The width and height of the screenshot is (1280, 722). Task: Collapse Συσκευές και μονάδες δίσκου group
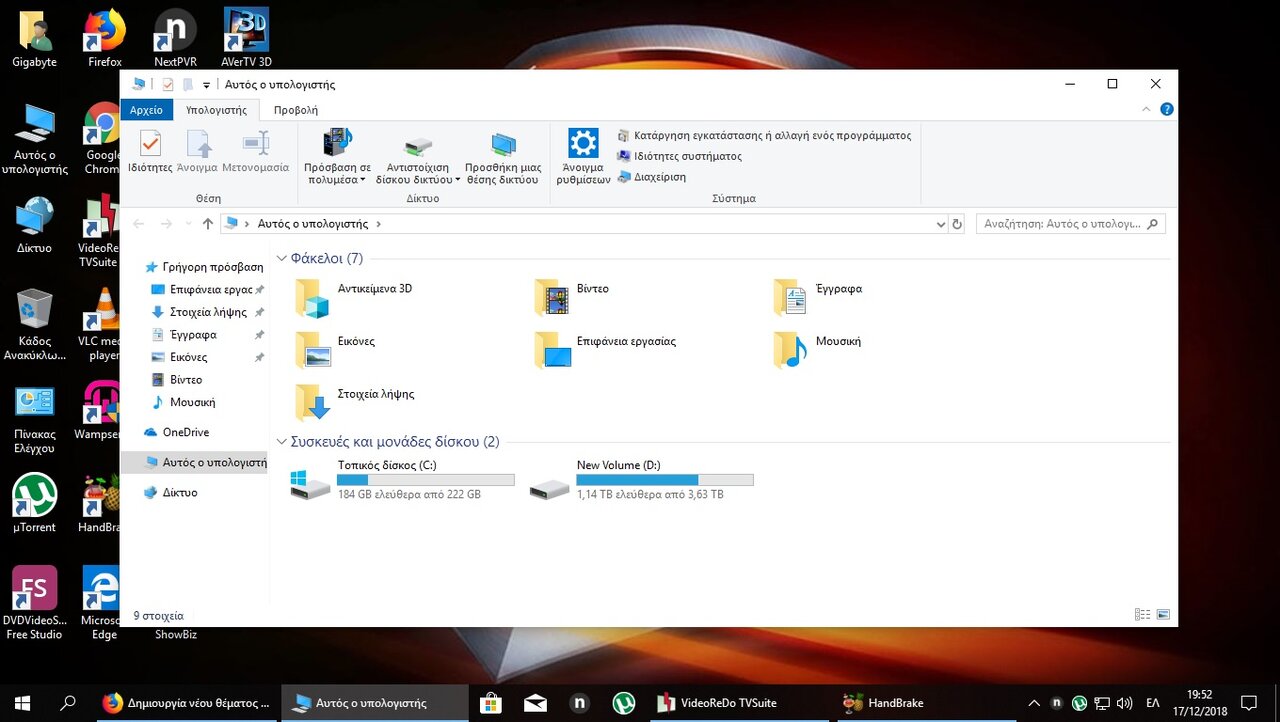[x=282, y=442]
